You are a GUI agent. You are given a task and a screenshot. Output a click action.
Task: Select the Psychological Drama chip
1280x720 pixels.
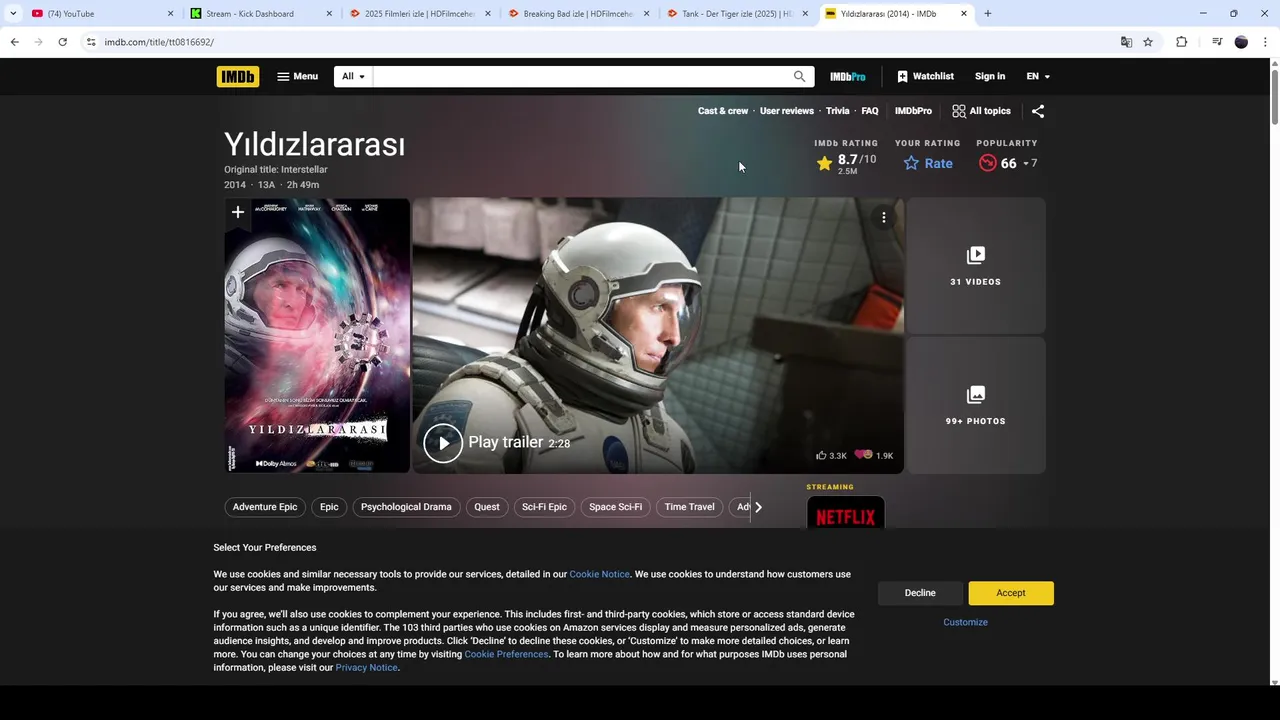coord(406,507)
